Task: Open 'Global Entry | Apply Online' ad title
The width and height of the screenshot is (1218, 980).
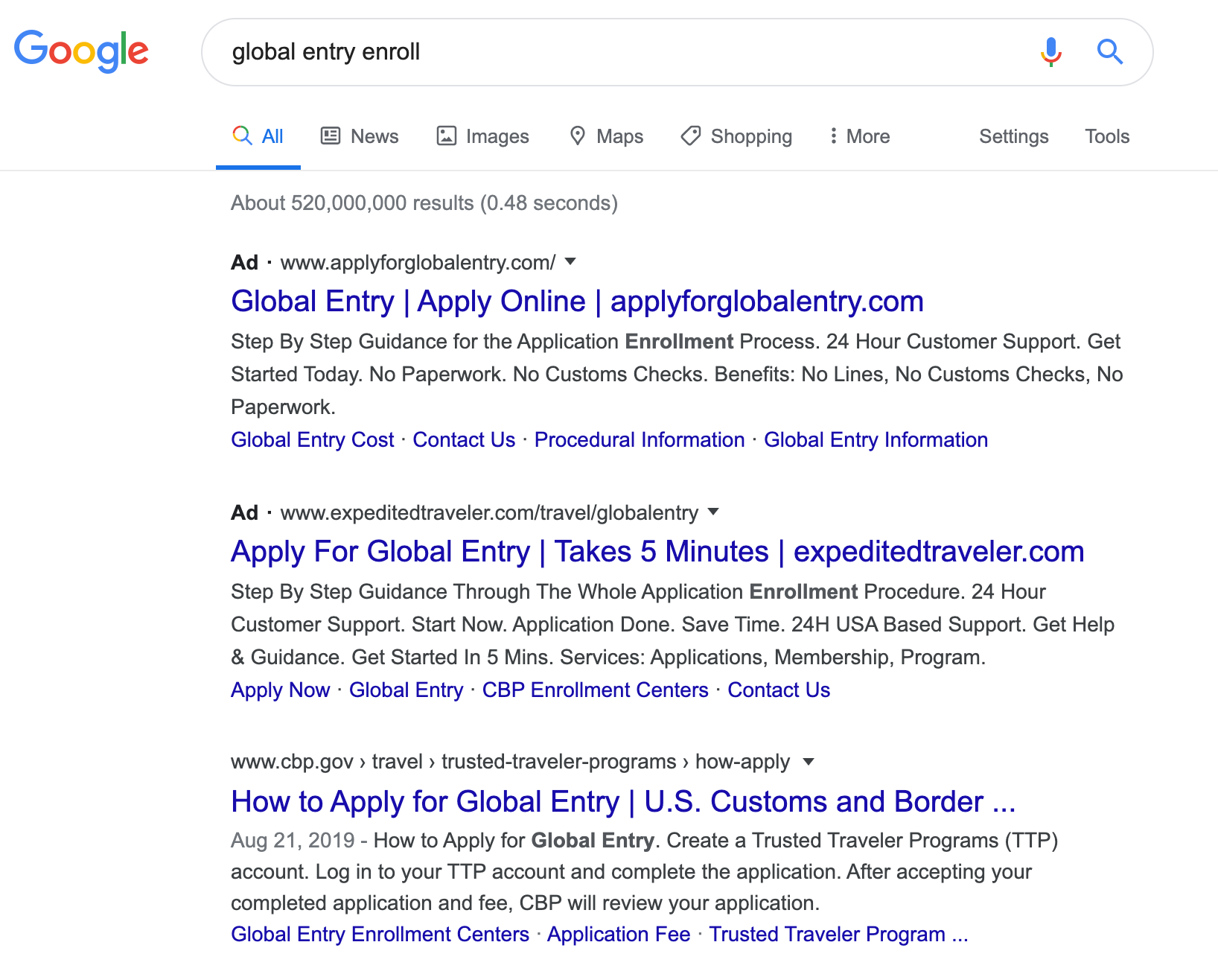Action: point(577,302)
